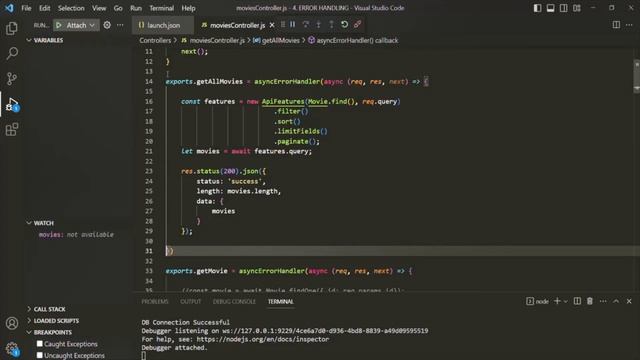The image size is (640, 360).
Task: Start debugging with the green play button
Action: pyautogui.click(x=59, y=25)
